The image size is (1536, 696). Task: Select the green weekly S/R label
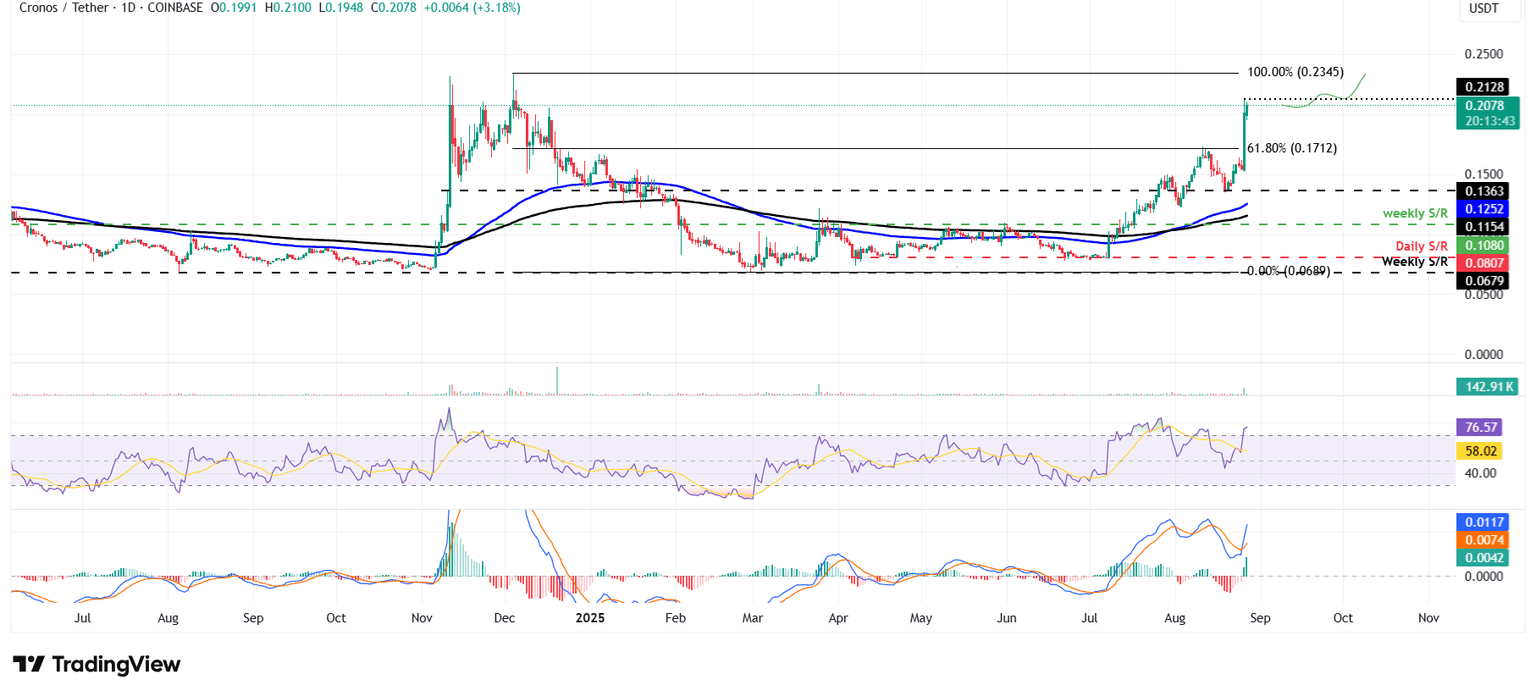coord(1415,213)
